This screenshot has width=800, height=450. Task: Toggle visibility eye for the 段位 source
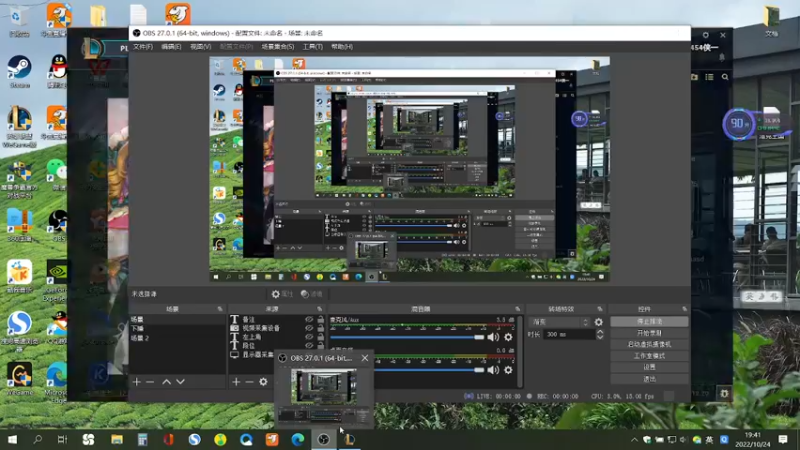point(309,345)
